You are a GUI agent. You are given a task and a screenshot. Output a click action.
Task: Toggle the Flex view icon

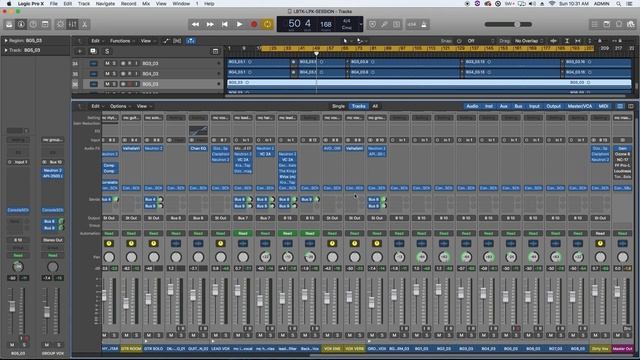[177, 41]
